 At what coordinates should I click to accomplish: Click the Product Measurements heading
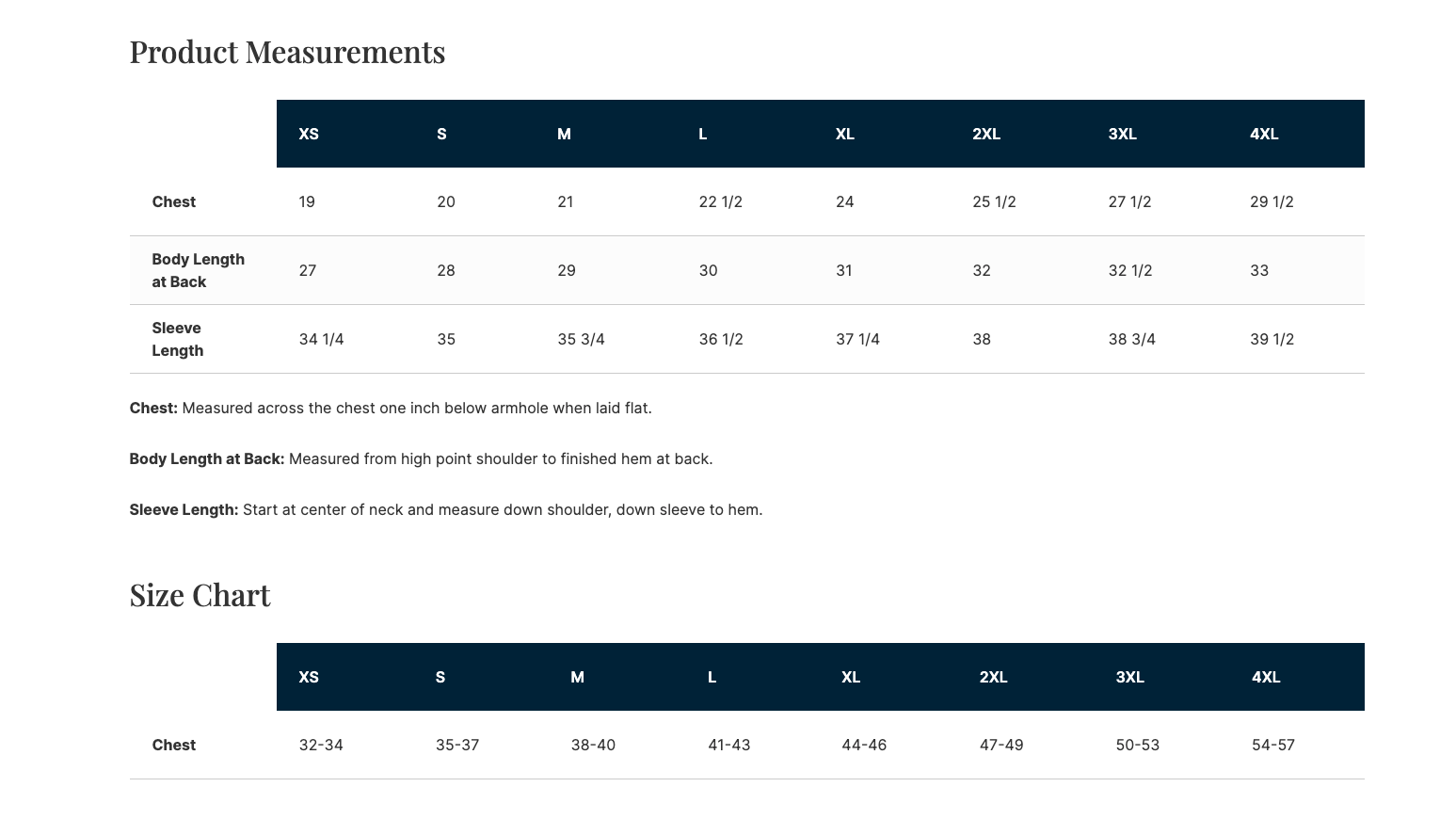287,52
